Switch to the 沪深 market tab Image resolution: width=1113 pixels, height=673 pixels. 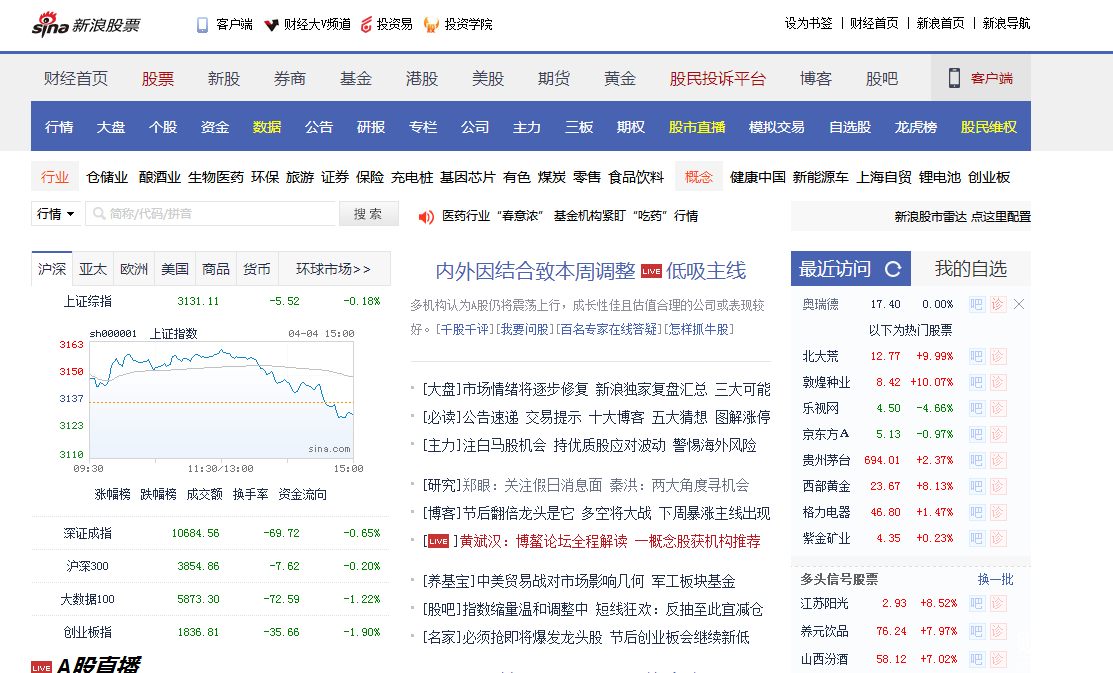click(x=52, y=269)
